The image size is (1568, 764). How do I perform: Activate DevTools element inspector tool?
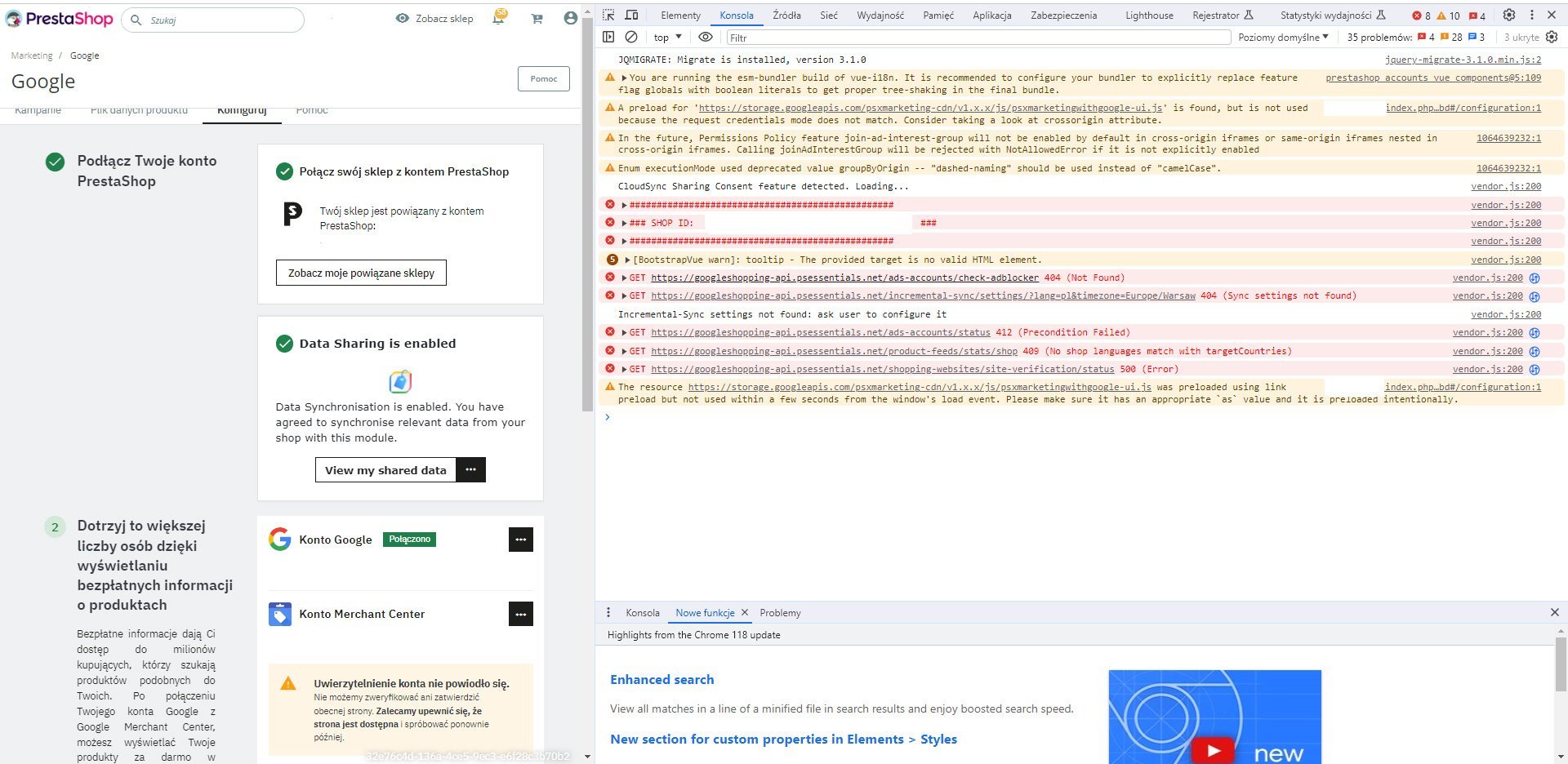coord(608,15)
